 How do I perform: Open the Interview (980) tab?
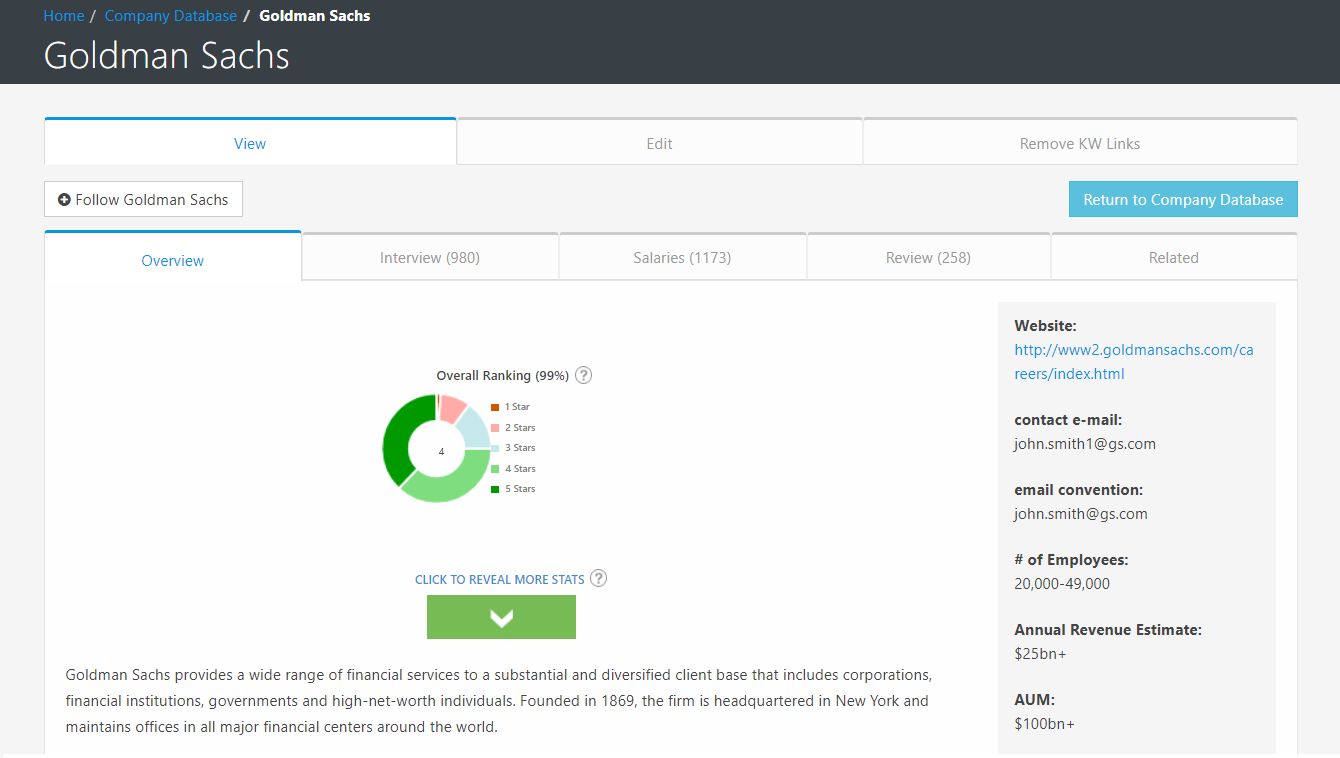(430, 258)
